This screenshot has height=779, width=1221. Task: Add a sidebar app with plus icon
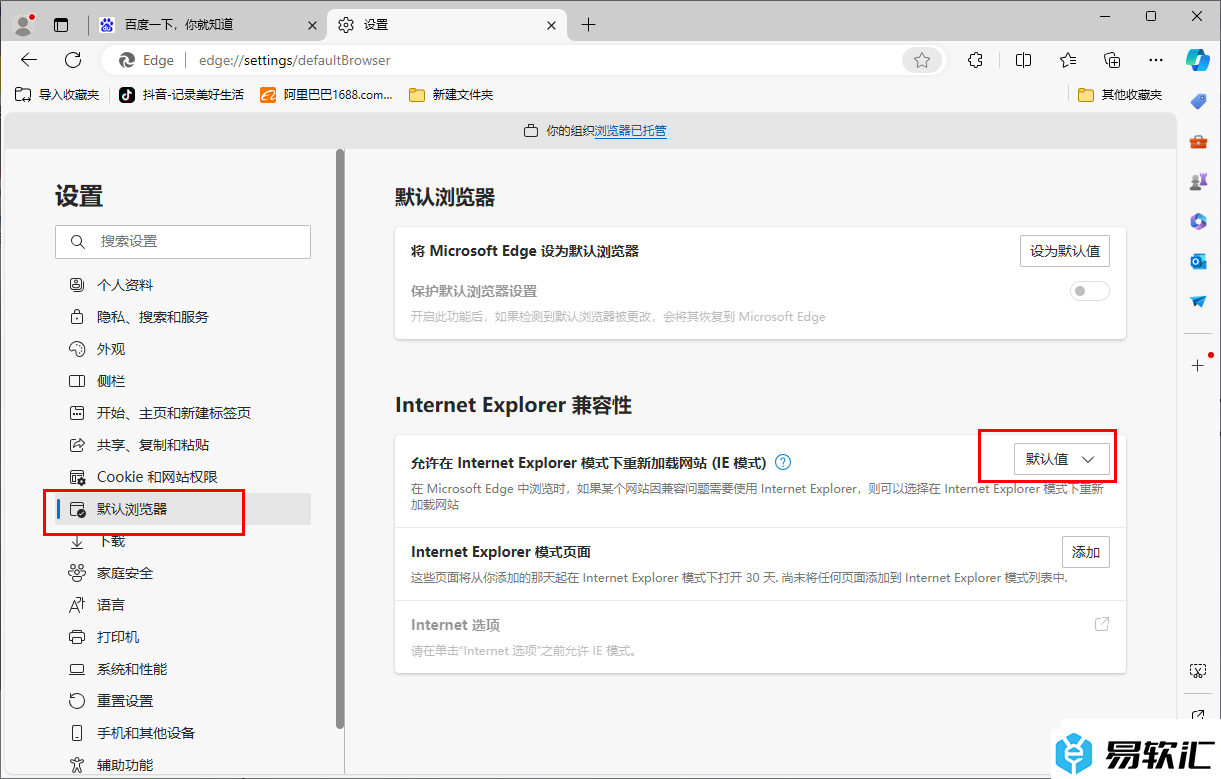(x=1198, y=365)
